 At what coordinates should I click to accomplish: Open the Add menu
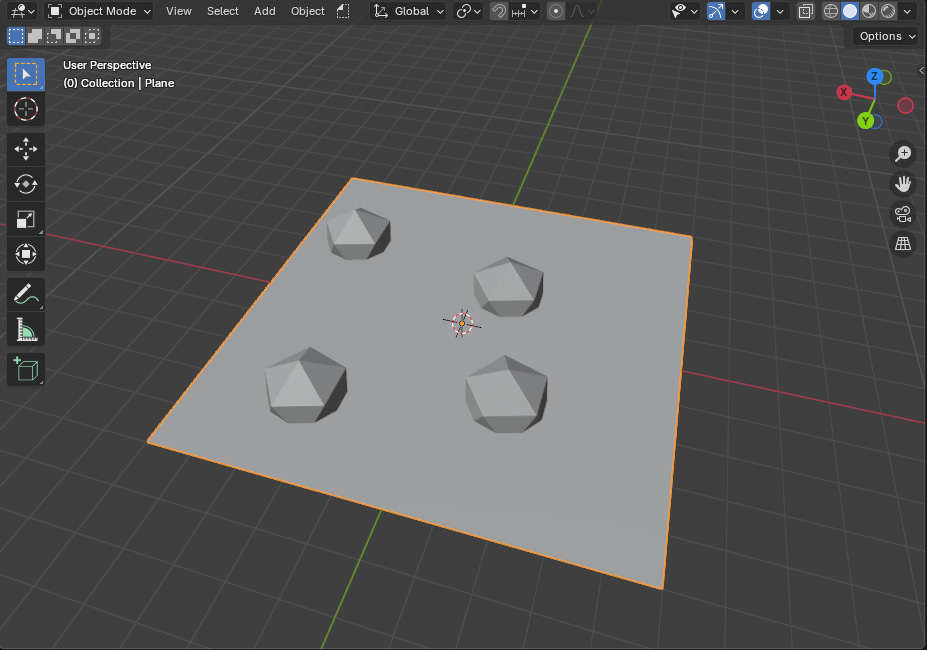tap(264, 11)
